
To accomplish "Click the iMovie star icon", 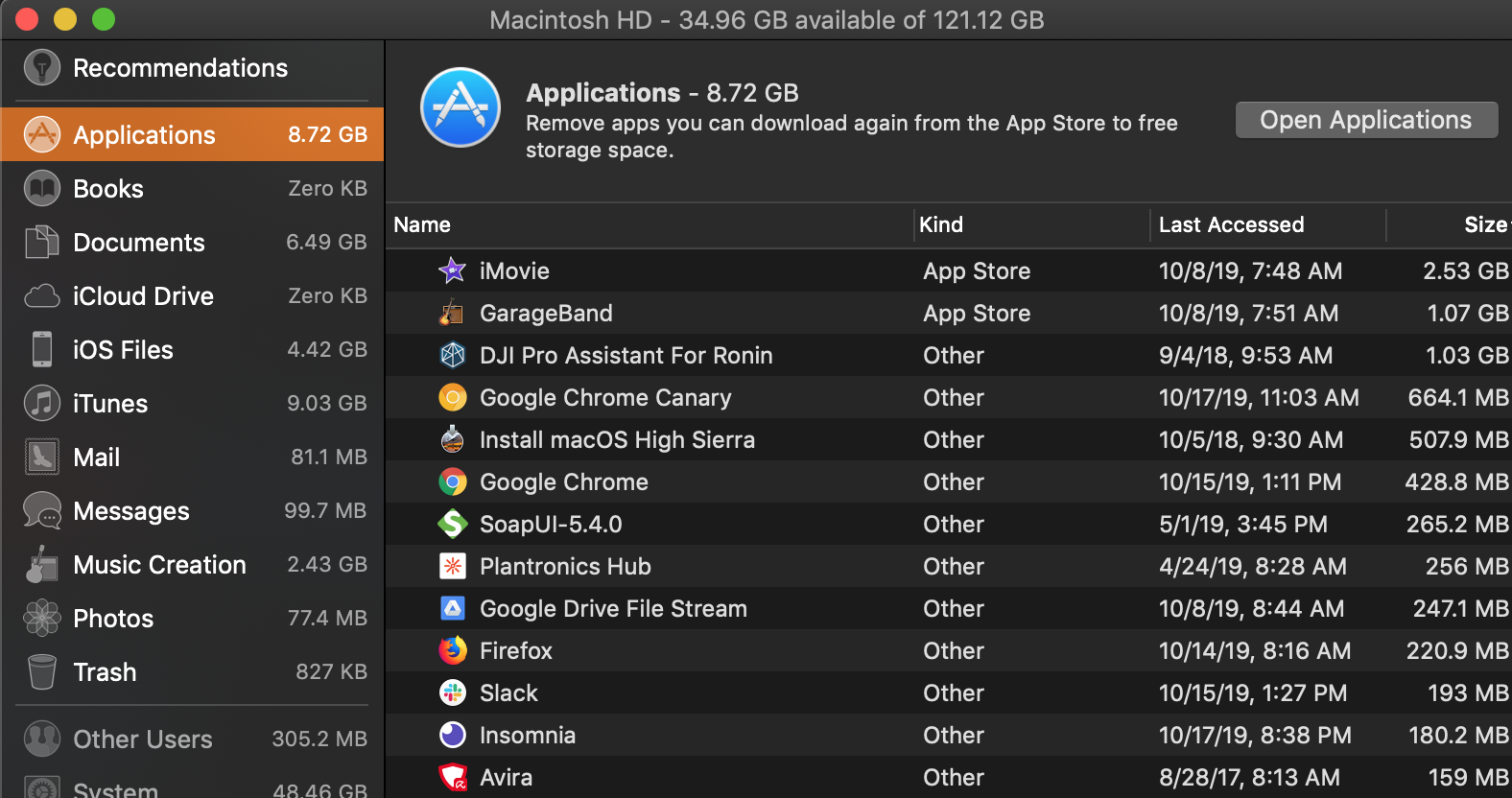I will tap(452, 270).
